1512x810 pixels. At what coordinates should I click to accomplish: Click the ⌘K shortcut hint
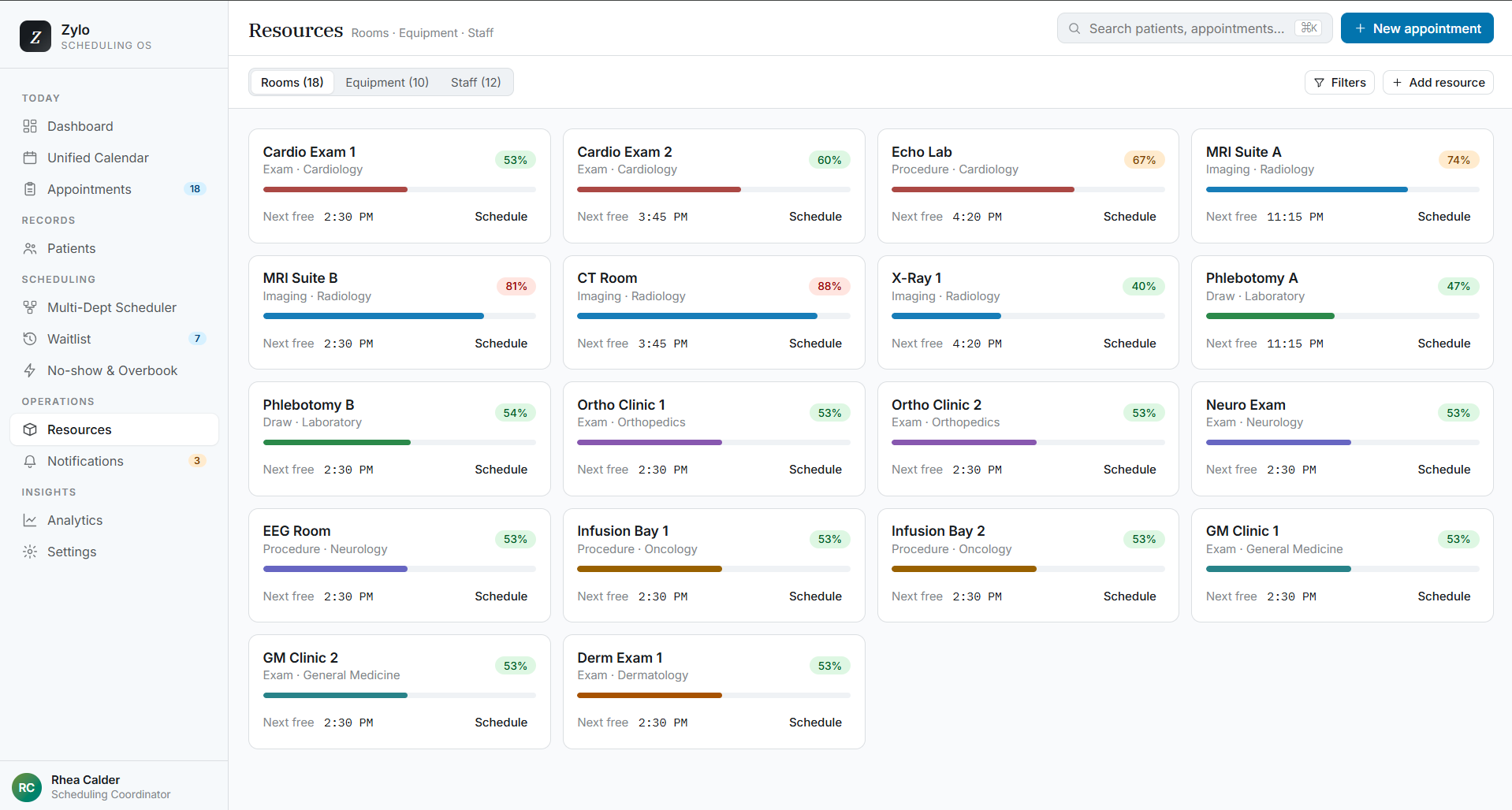tap(1309, 28)
